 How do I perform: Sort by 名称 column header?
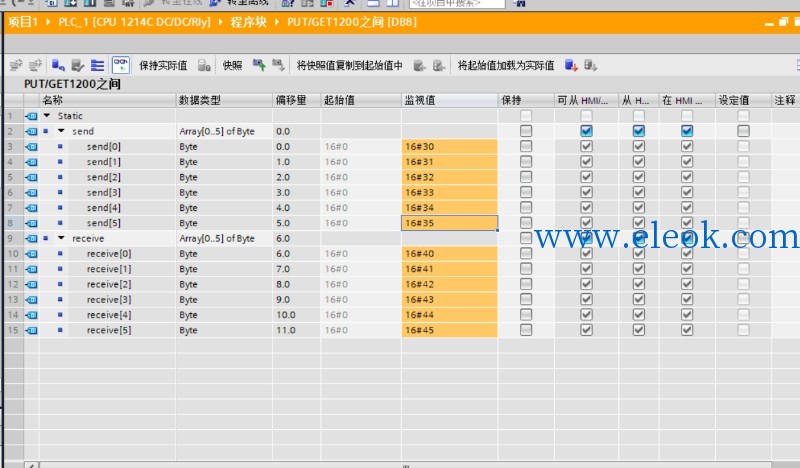pos(107,100)
